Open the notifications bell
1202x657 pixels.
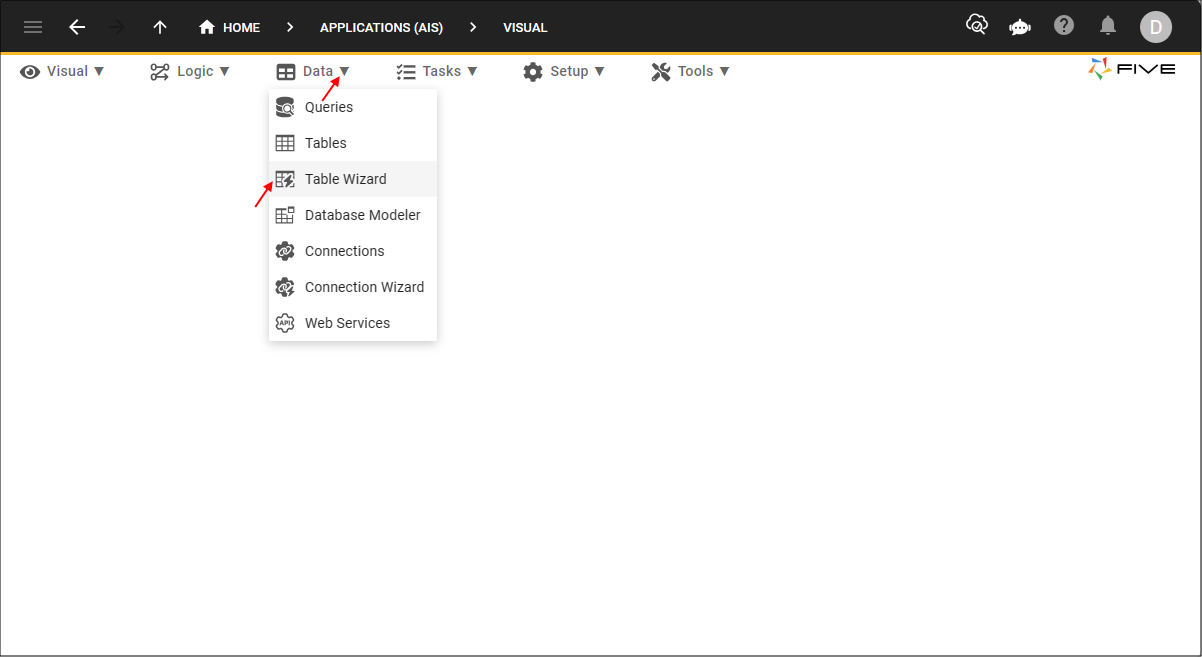[x=1108, y=26]
